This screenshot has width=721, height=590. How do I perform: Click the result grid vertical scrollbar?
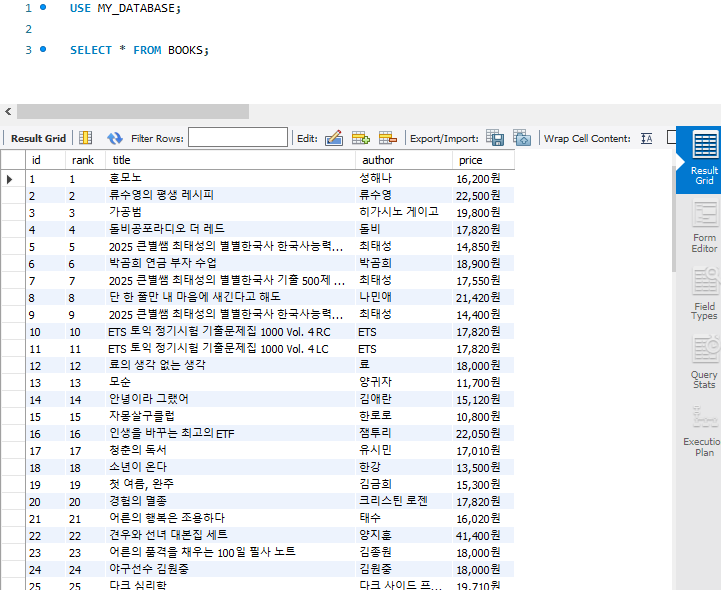(673, 218)
